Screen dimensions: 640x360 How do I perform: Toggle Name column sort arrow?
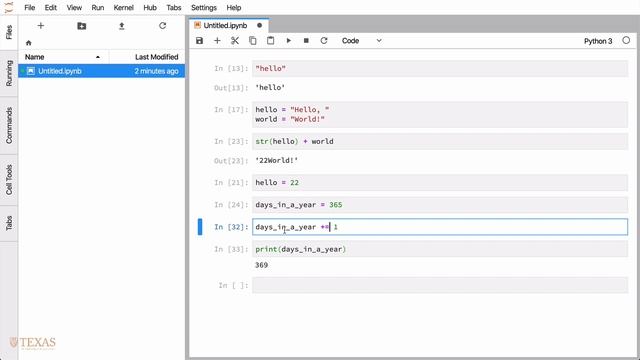click(98, 57)
